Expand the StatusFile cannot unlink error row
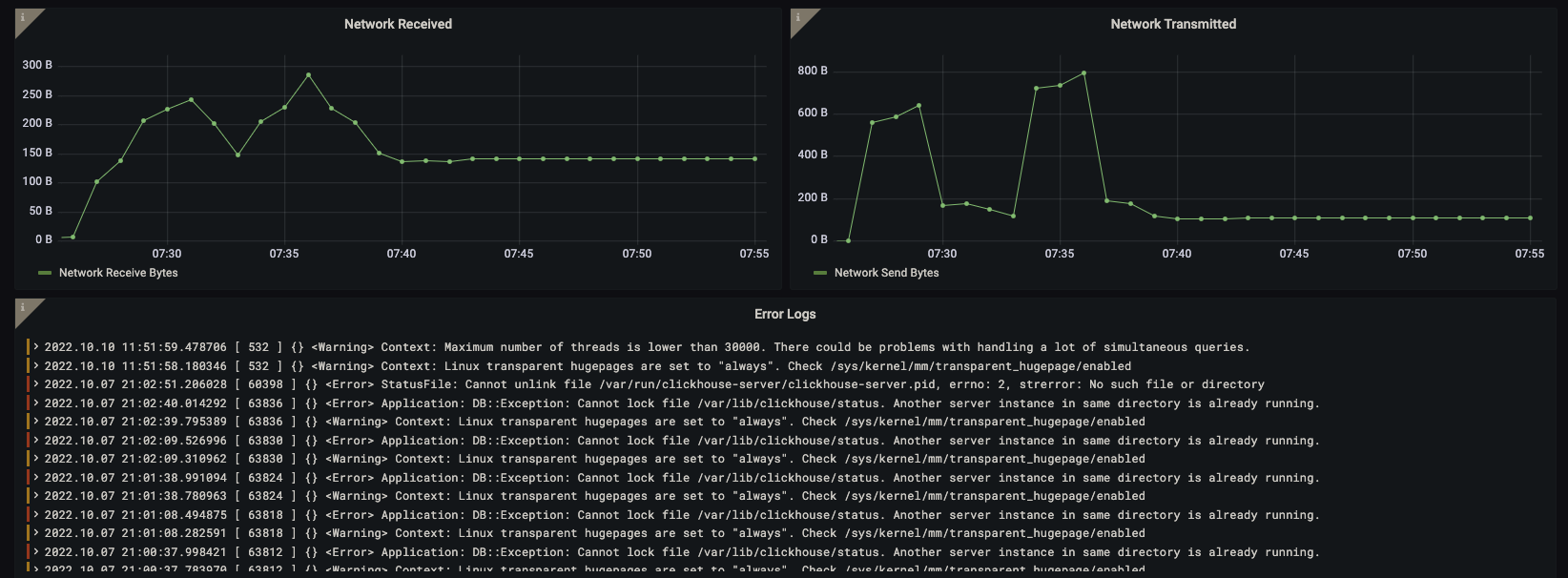Viewport: 1568px width, 578px height. pos(36,384)
